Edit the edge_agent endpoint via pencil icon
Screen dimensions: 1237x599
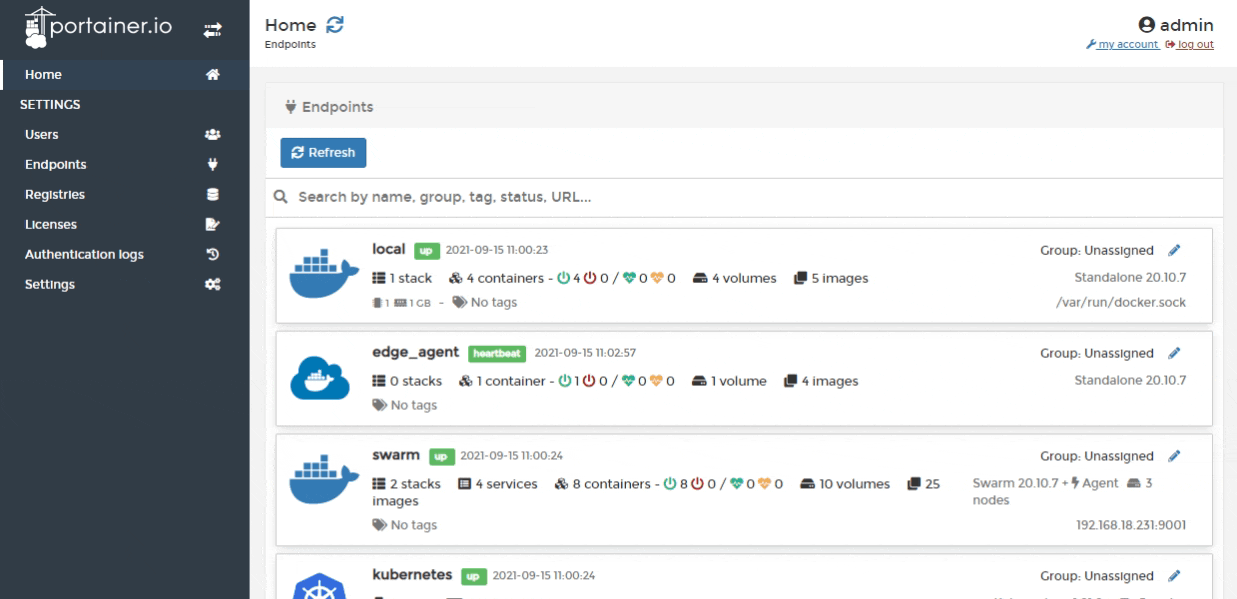click(1173, 353)
